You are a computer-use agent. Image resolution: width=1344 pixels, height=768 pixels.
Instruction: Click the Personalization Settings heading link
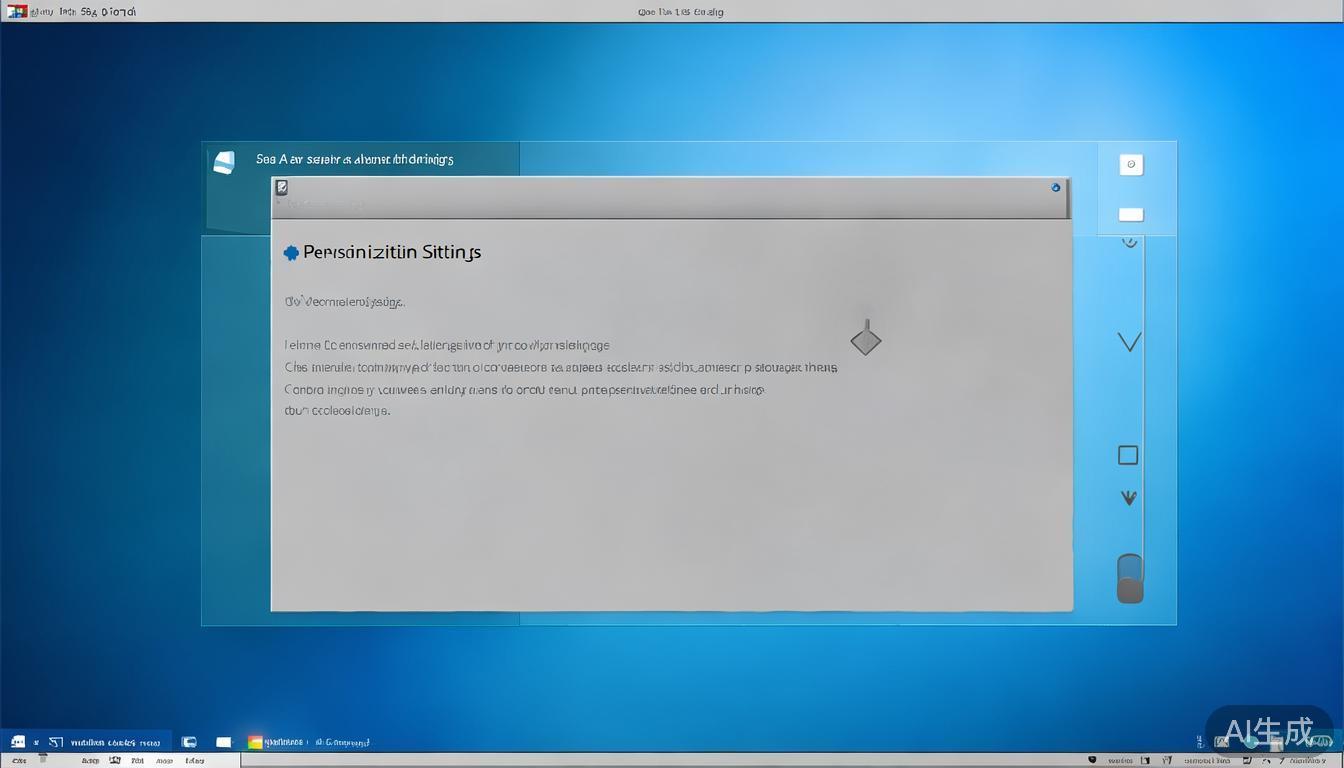tap(390, 252)
